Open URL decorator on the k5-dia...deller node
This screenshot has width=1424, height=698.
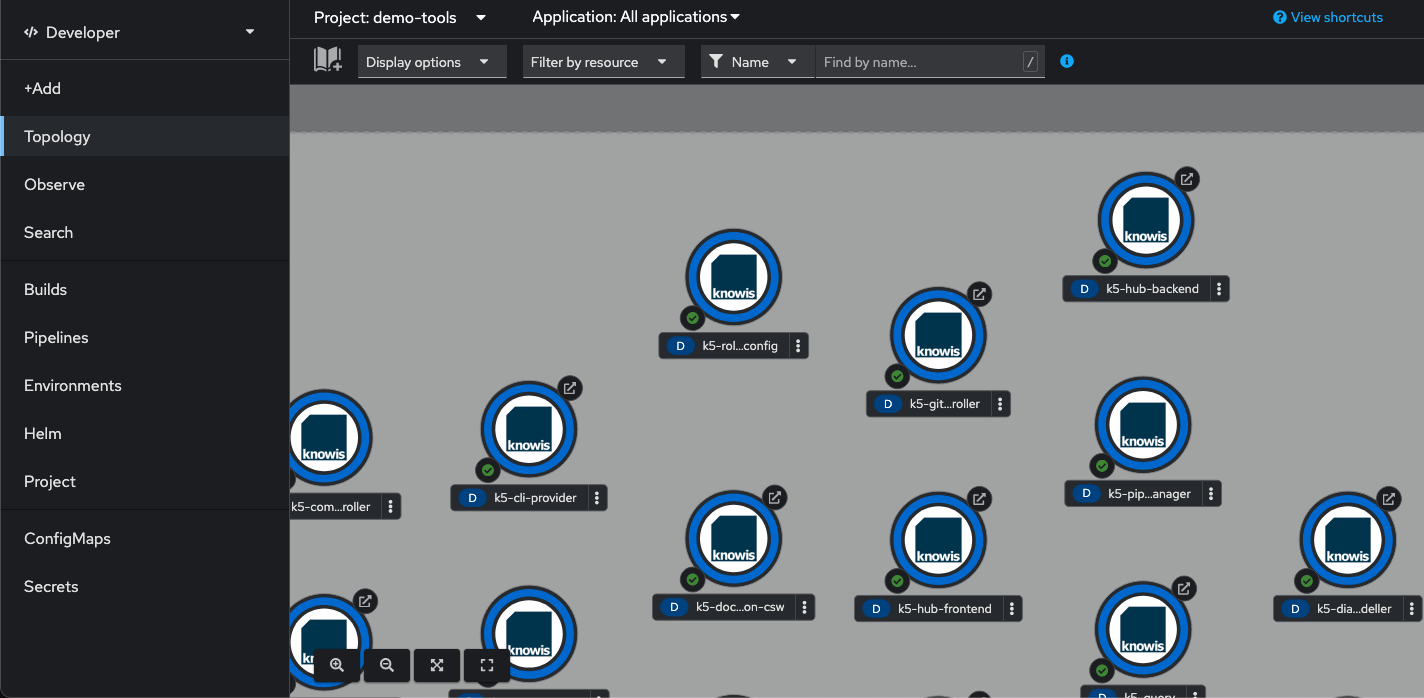(1389, 499)
